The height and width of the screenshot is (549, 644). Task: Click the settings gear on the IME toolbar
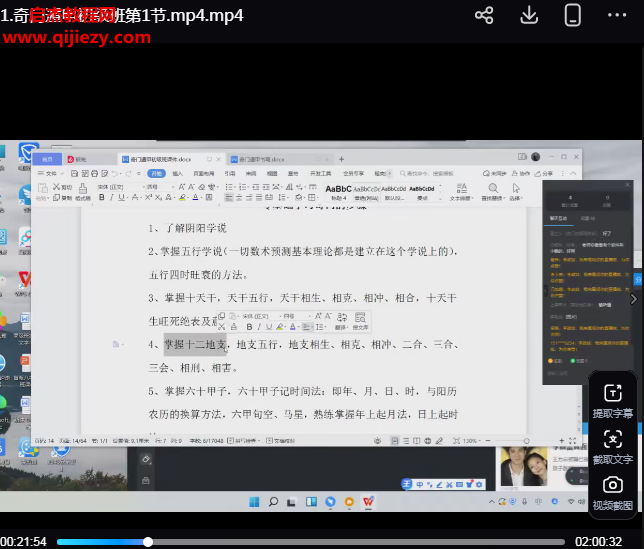(x=479, y=485)
